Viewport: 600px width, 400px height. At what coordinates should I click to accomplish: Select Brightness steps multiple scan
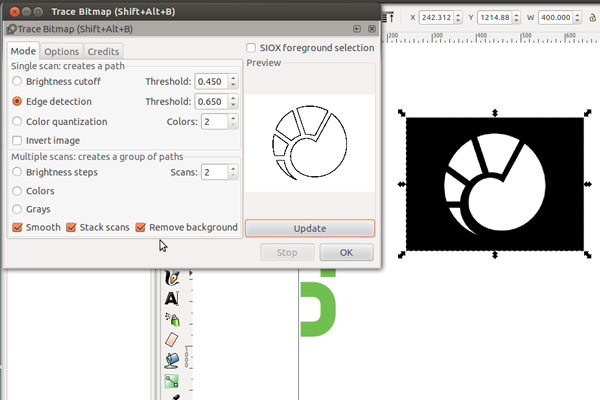(x=17, y=171)
